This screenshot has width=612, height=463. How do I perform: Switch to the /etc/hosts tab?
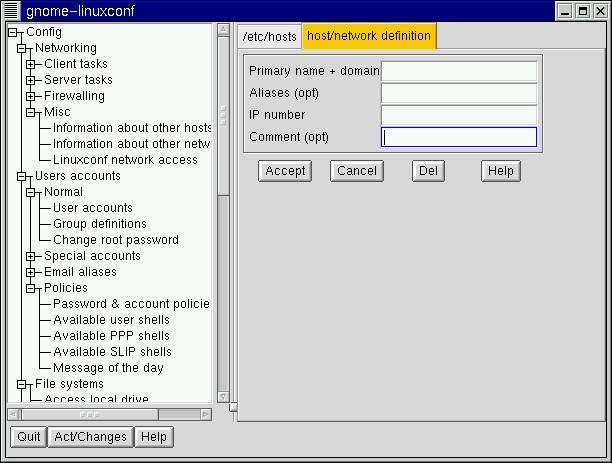(270, 37)
